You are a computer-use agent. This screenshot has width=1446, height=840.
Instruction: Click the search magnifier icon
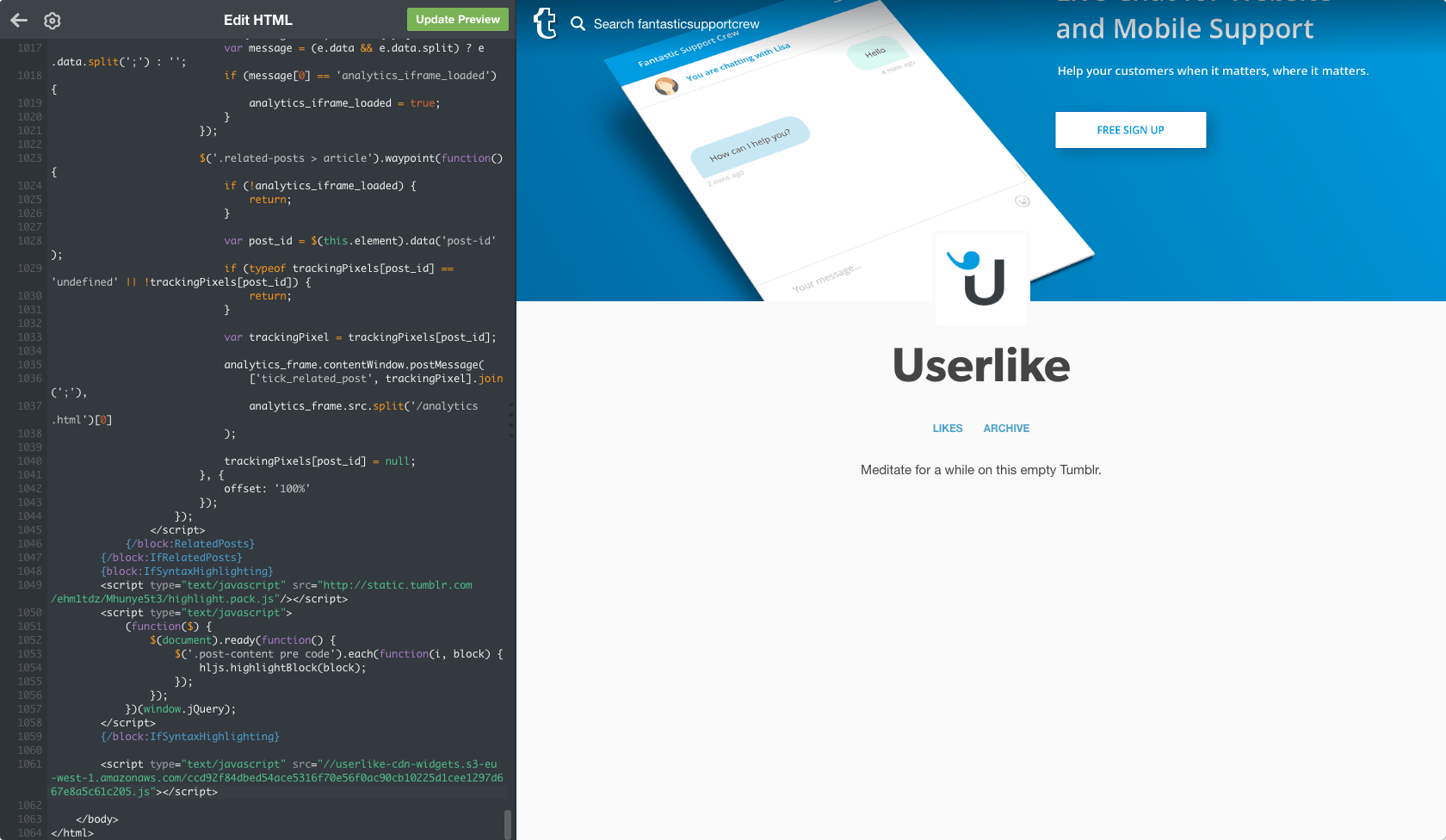[x=578, y=23]
